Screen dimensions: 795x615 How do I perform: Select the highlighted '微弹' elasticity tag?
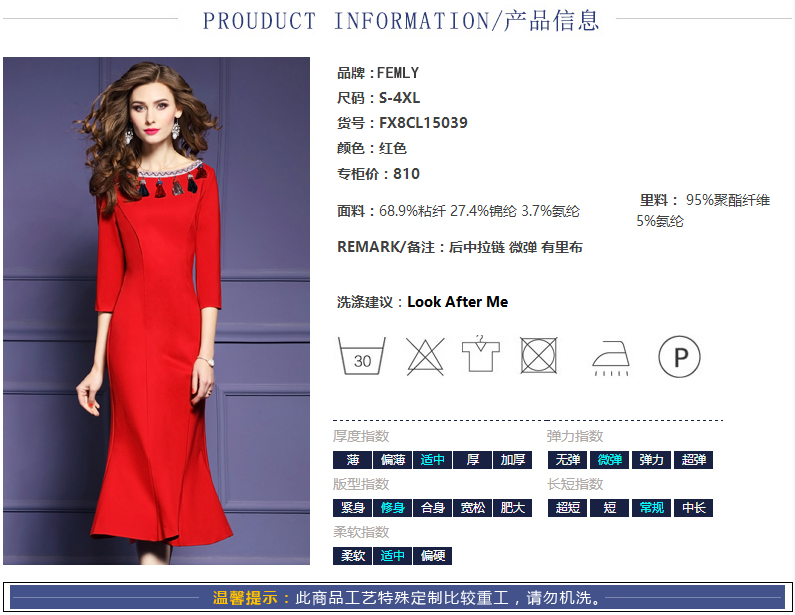(609, 460)
